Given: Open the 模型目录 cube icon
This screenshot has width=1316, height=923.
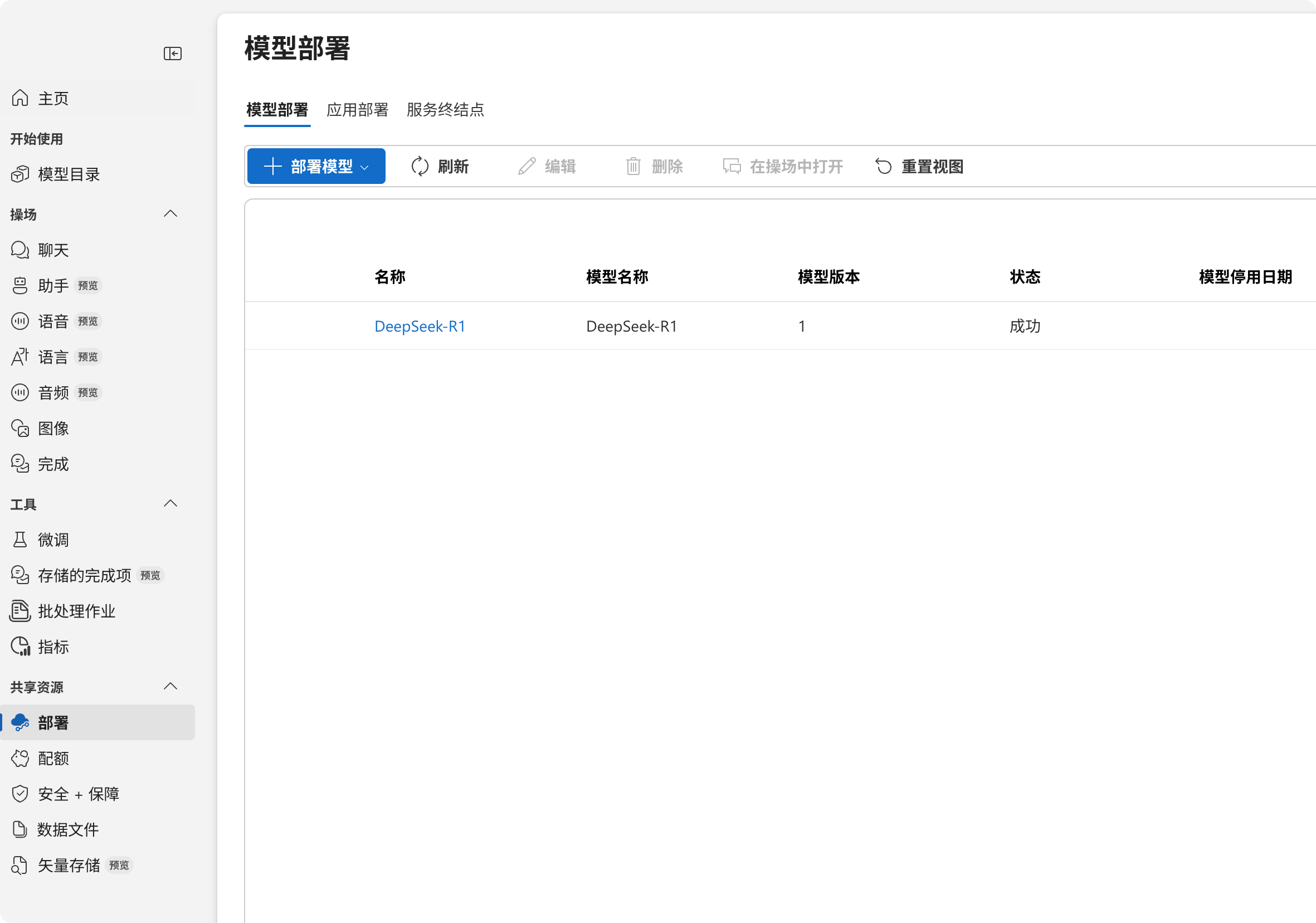Looking at the screenshot, I should click(x=20, y=174).
